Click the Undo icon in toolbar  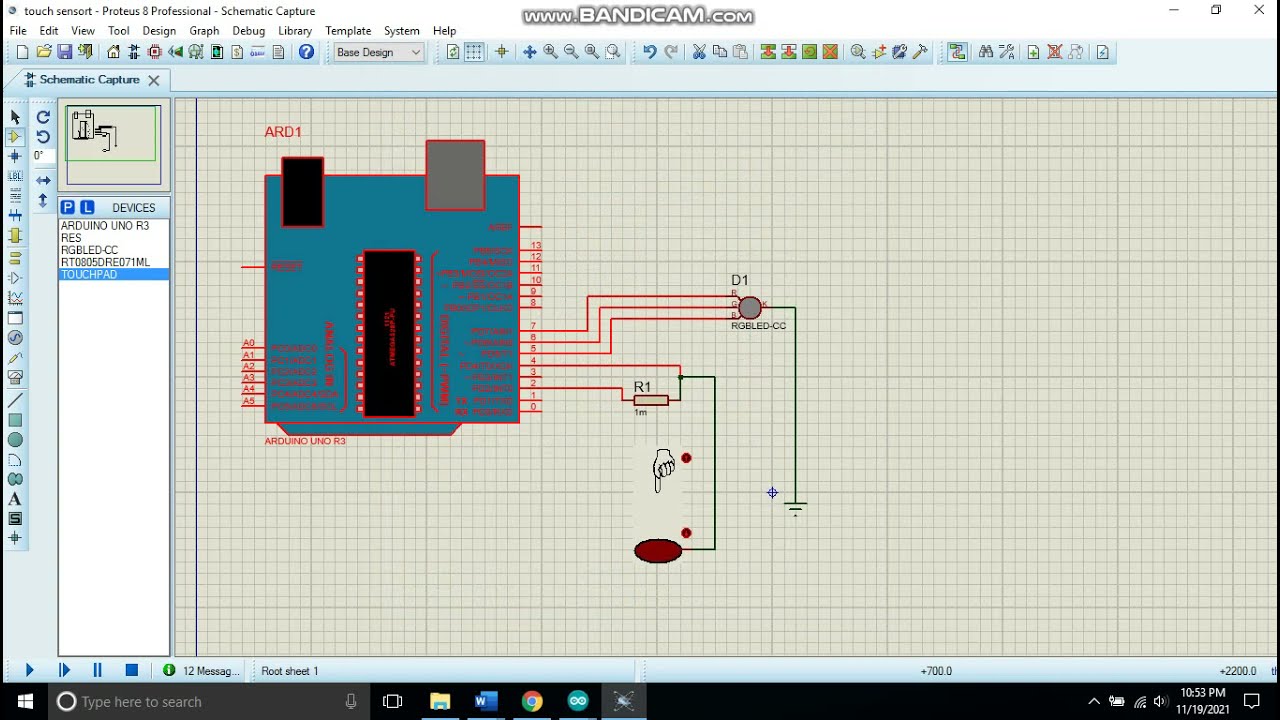point(649,52)
